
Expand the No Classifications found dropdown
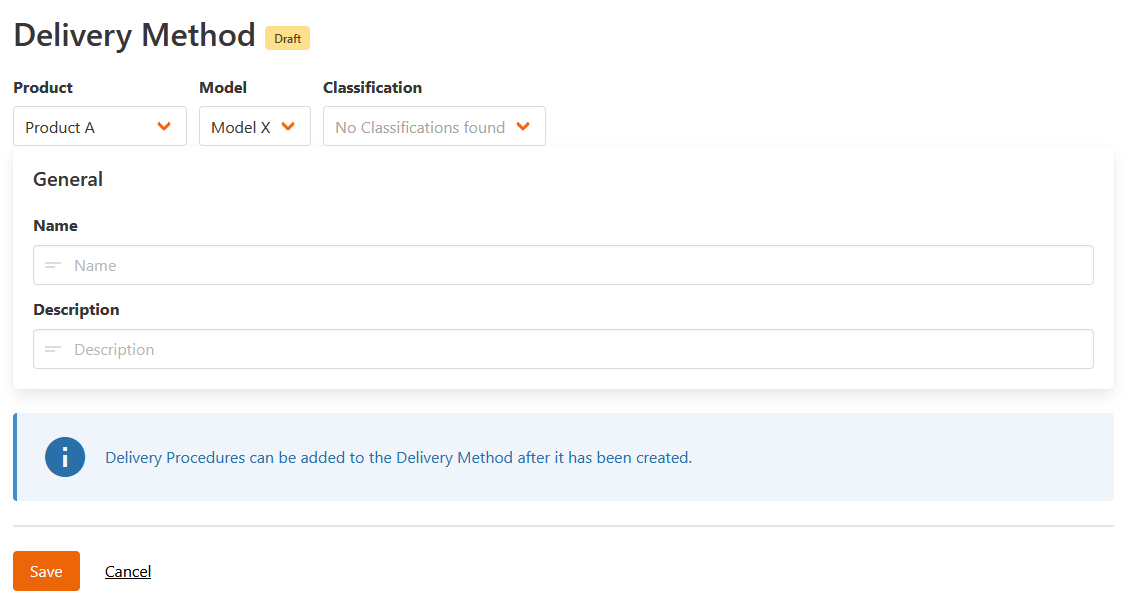[x=434, y=126]
